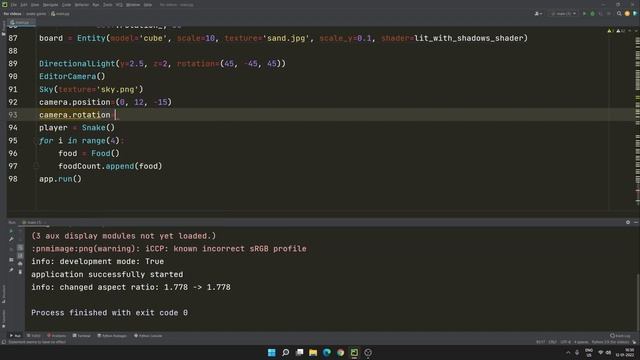The width and height of the screenshot is (640, 360).
Task: Open the Python Packages tab
Action: point(112,336)
